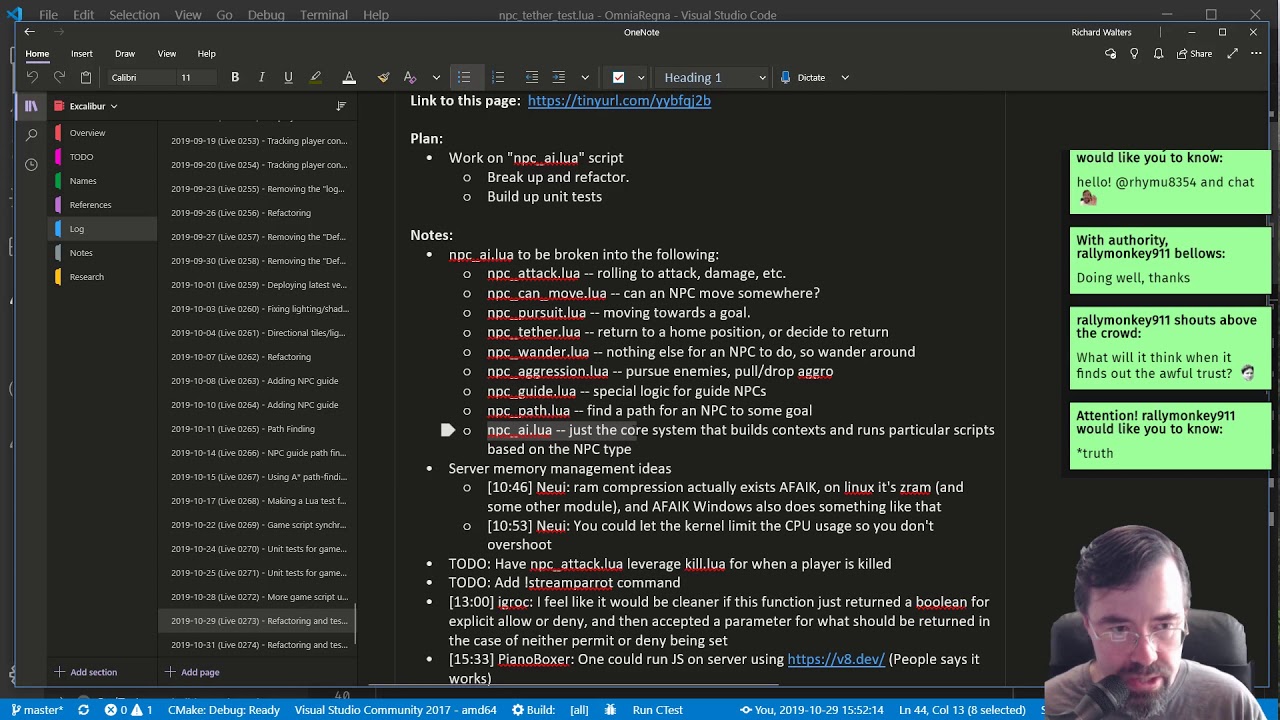Click the debug bug icon in status bar
Image resolution: width=1280 pixels, height=720 pixels.
click(x=611, y=710)
